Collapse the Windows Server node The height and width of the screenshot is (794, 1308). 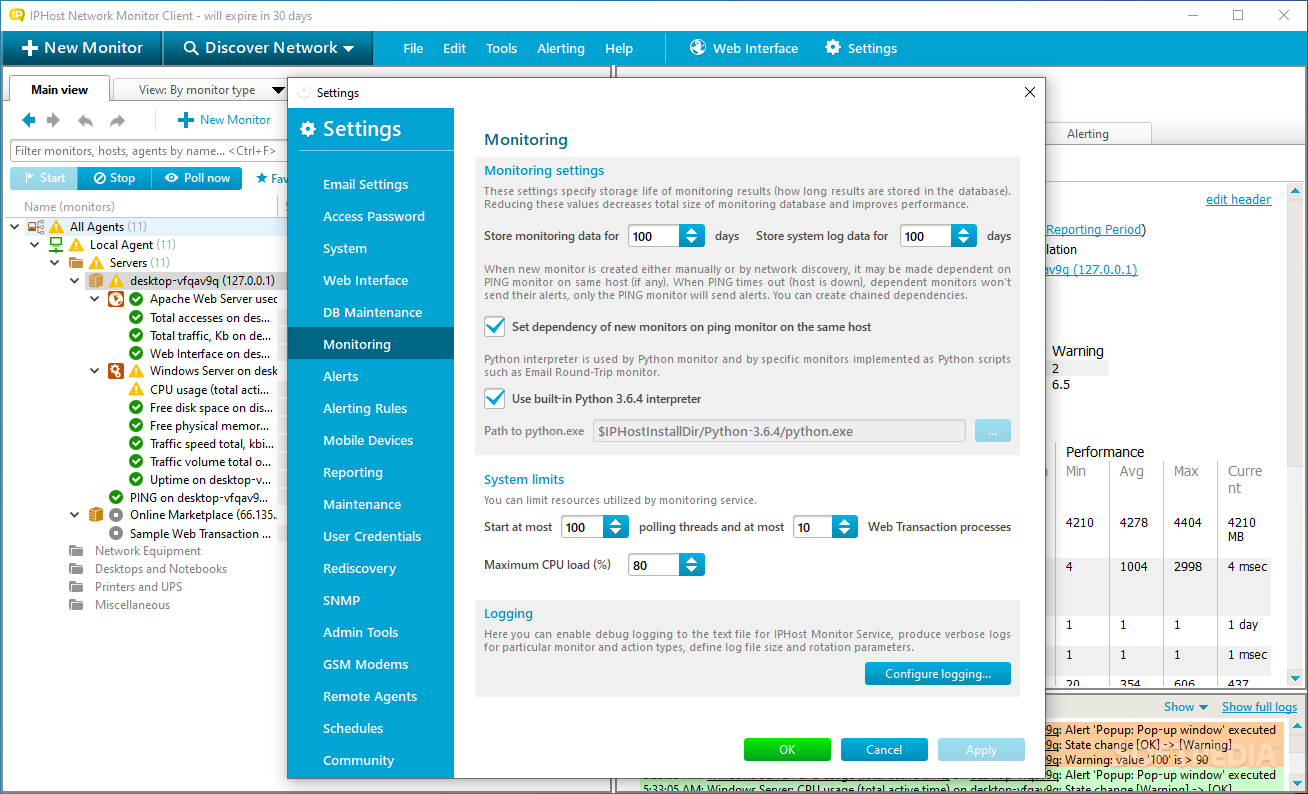[95, 371]
